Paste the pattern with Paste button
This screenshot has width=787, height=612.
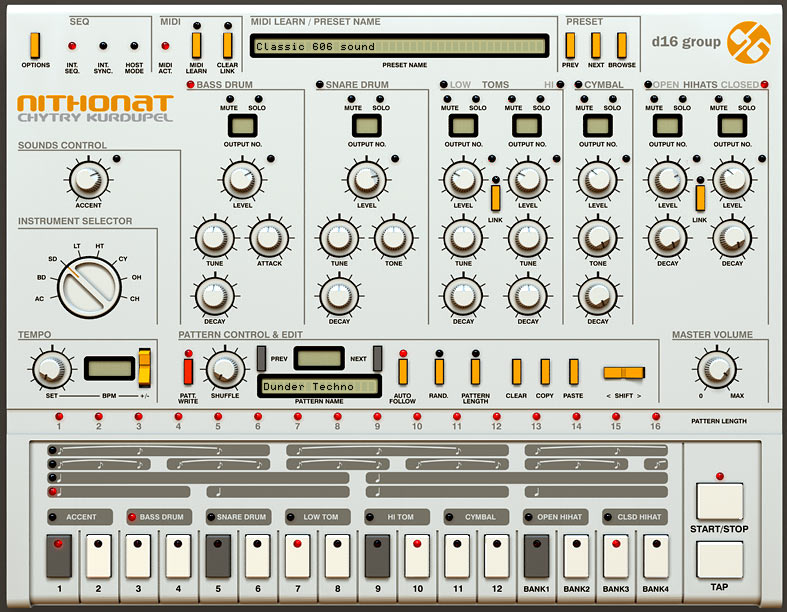coord(573,372)
